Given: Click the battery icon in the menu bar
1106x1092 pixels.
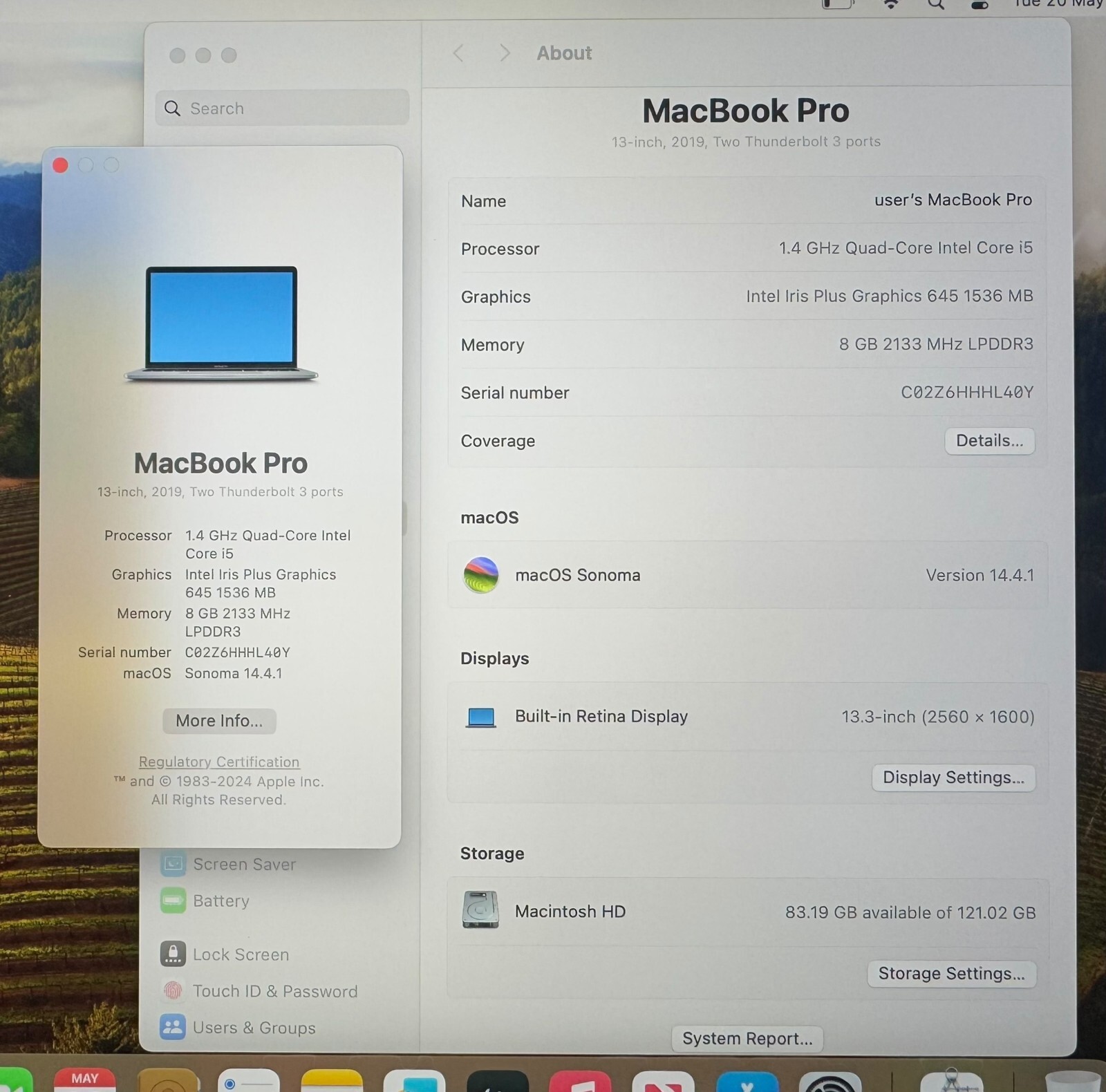Looking at the screenshot, I should (837, 4).
